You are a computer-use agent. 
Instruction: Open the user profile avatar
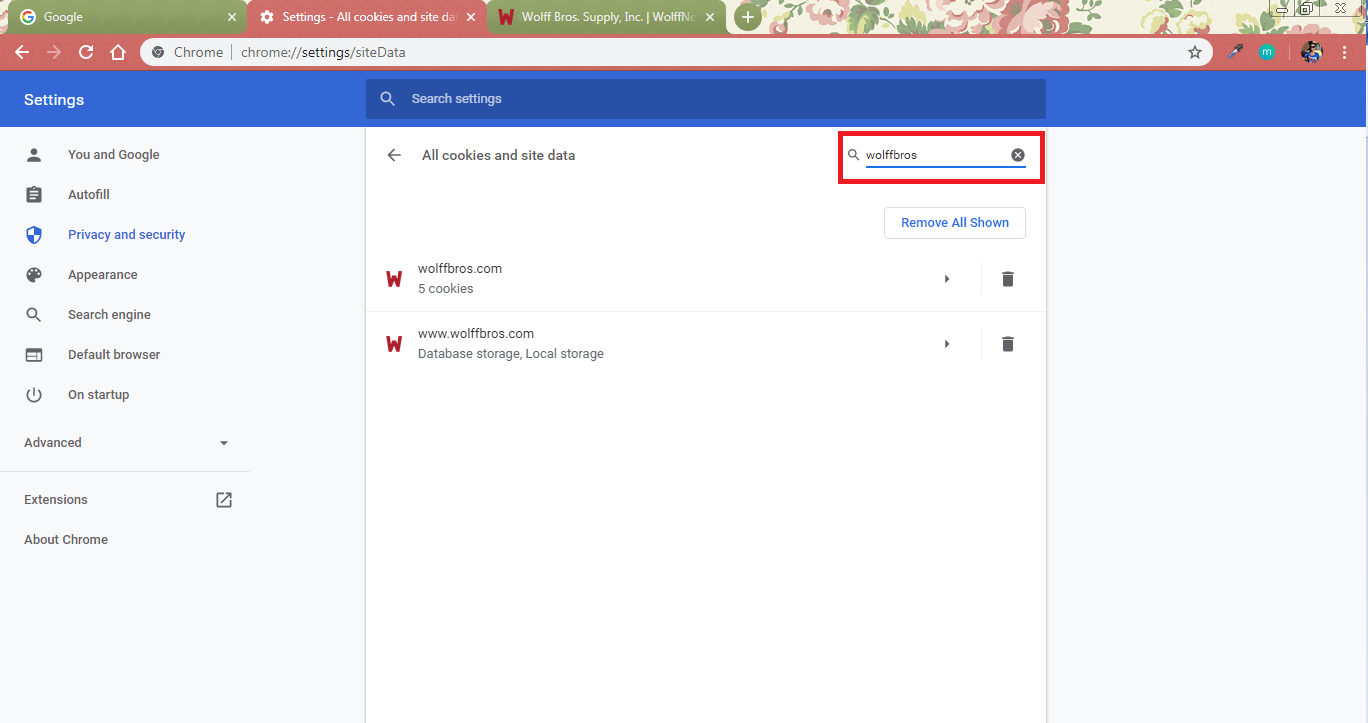click(1312, 52)
